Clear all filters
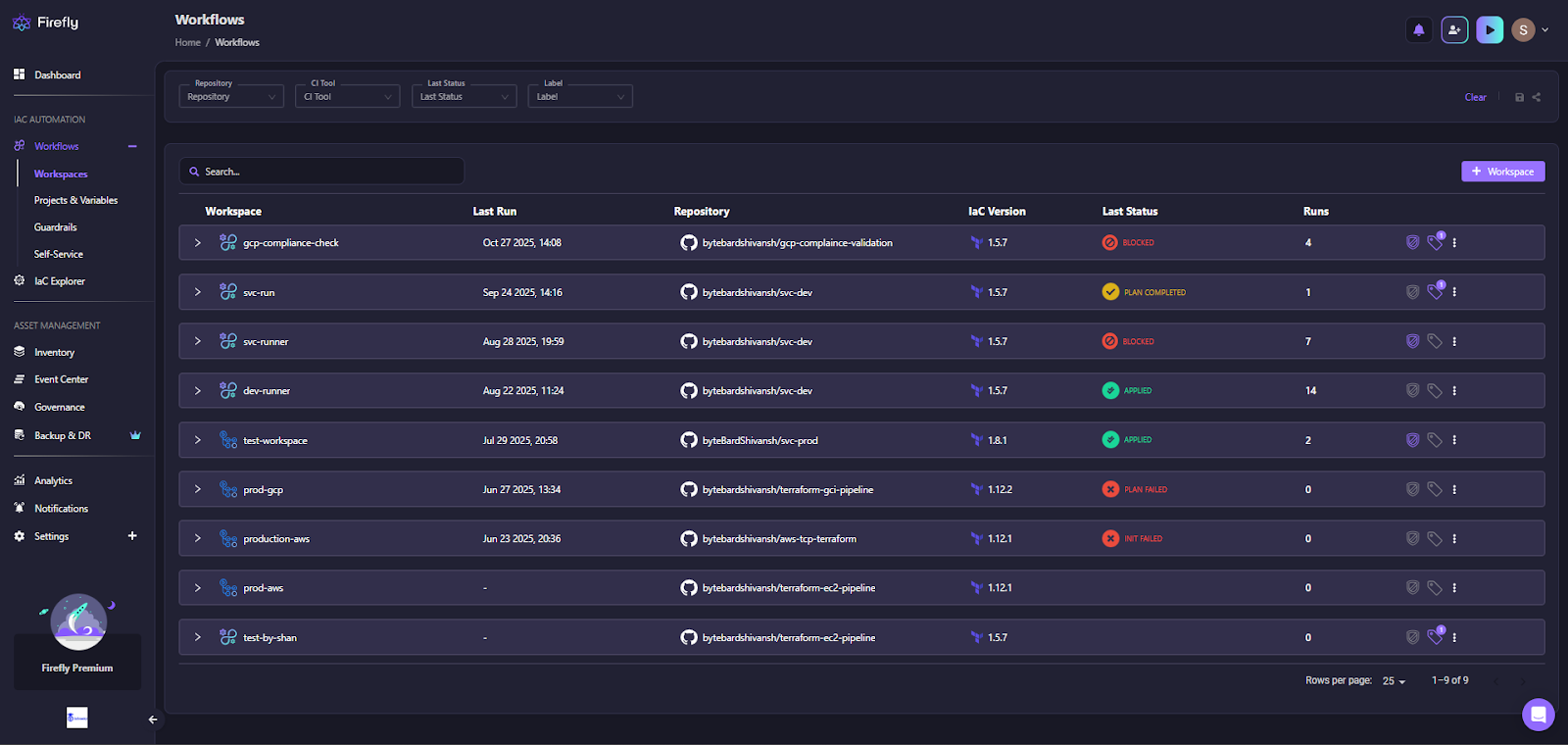The width and height of the screenshot is (1568, 745). coord(1475,97)
